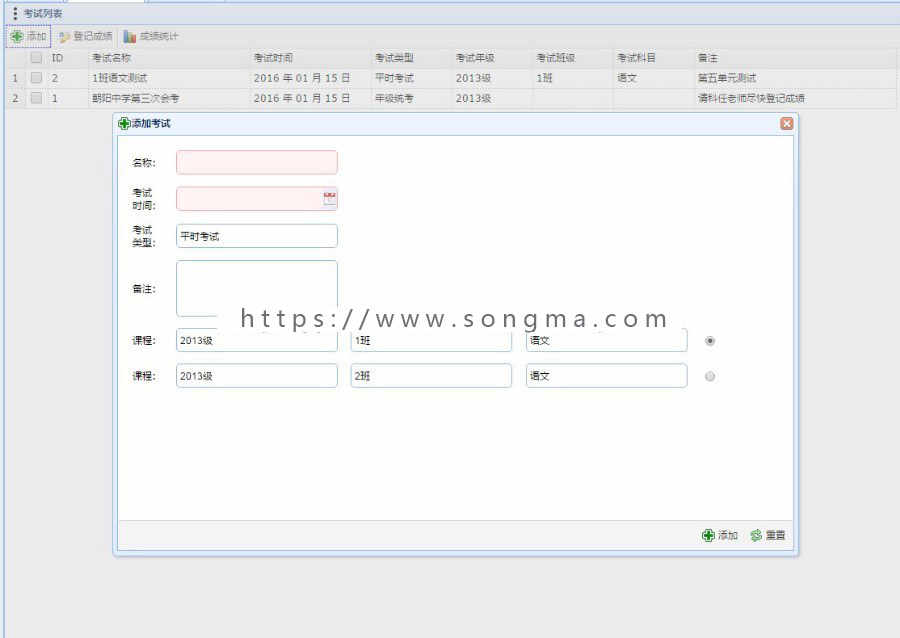This screenshot has width=900, height=638.
Task: Select the radio button beside the 1班 course row
Action: pos(710,341)
